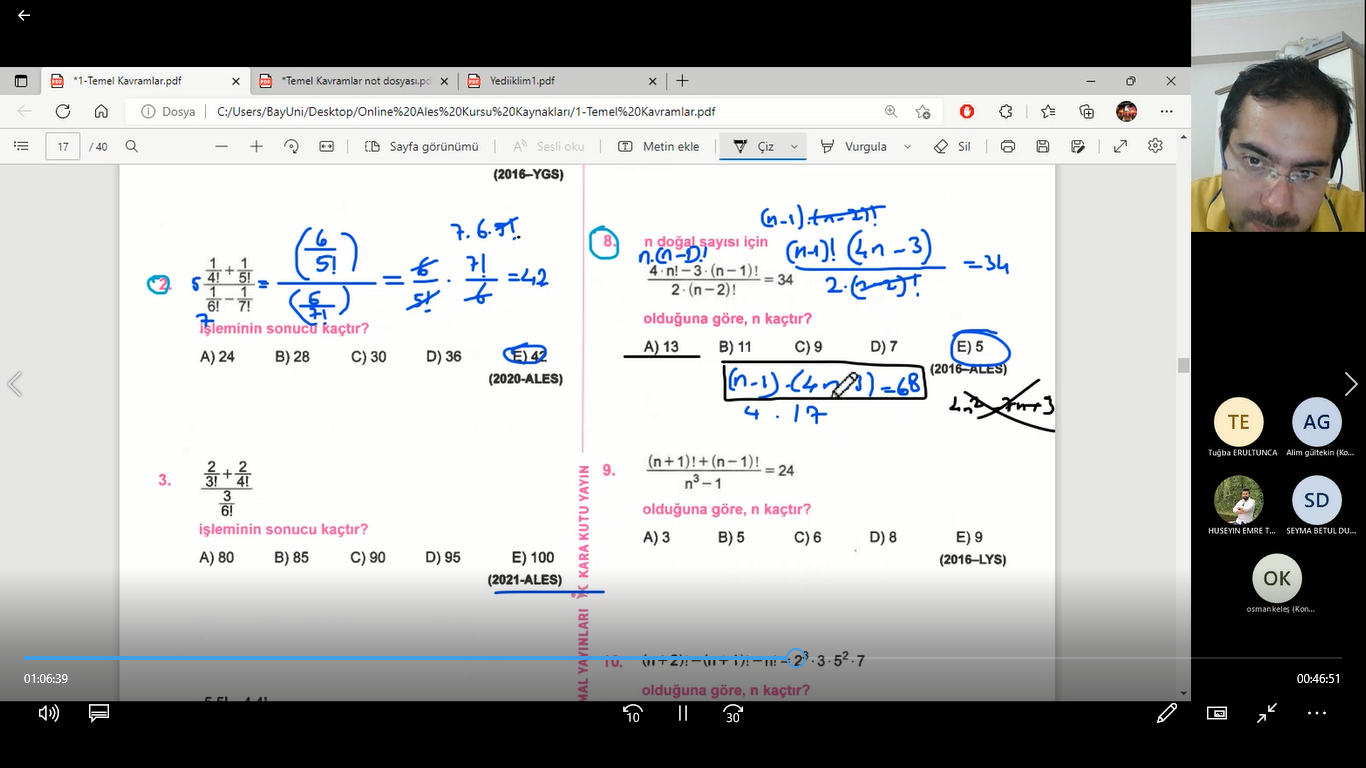Image resolution: width=1366 pixels, height=768 pixels.
Task: Click the Save as icon in PDF toolbar
Action: click(1078, 146)
